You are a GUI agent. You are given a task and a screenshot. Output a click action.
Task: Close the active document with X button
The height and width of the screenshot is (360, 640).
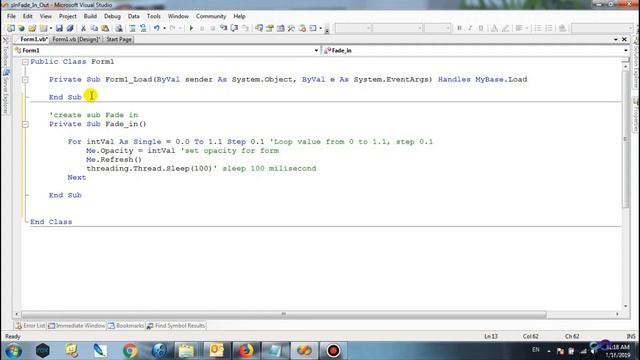pyautogui.click(x=624, y=40)
